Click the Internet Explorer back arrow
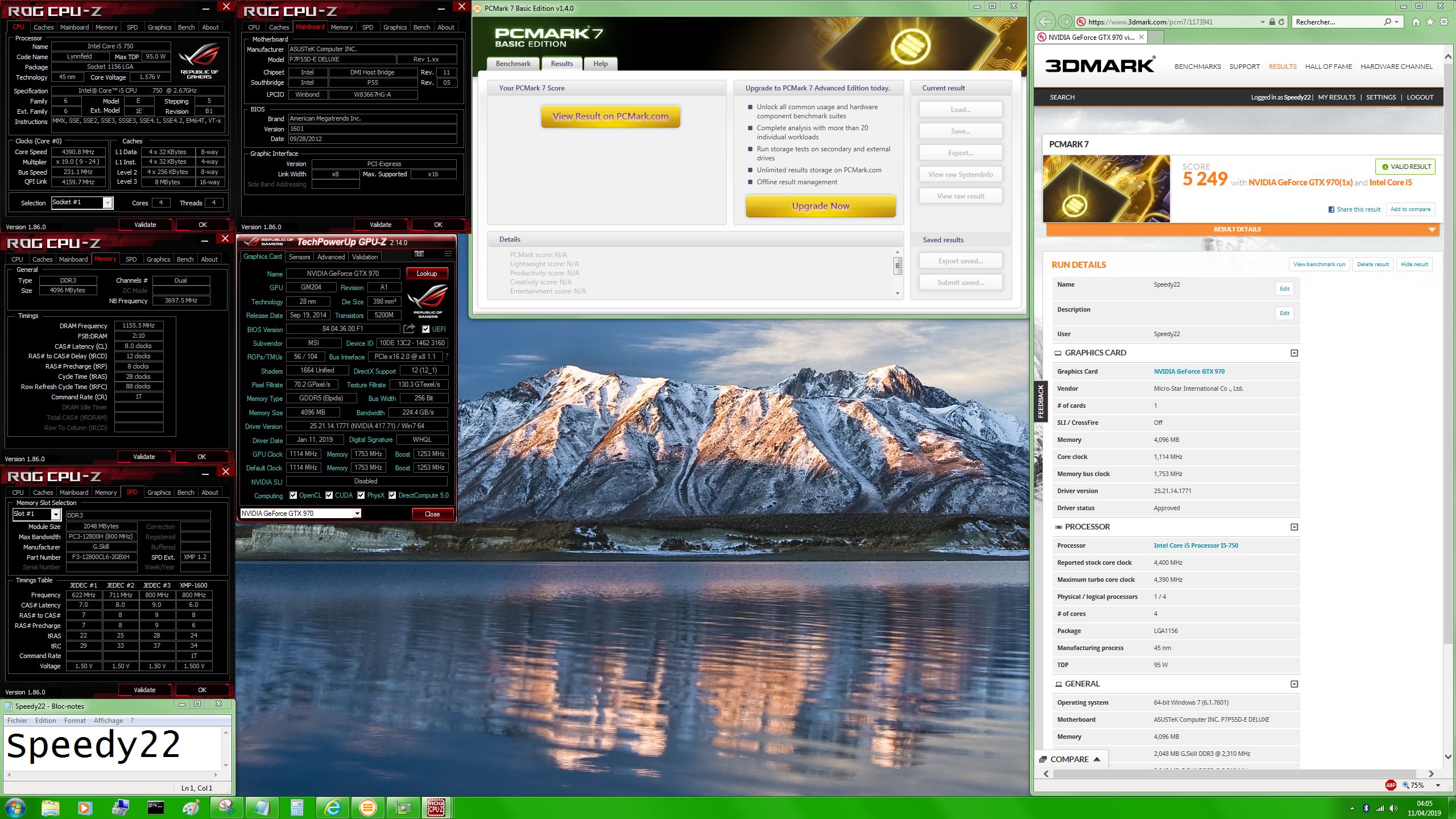 point(1045,22)
